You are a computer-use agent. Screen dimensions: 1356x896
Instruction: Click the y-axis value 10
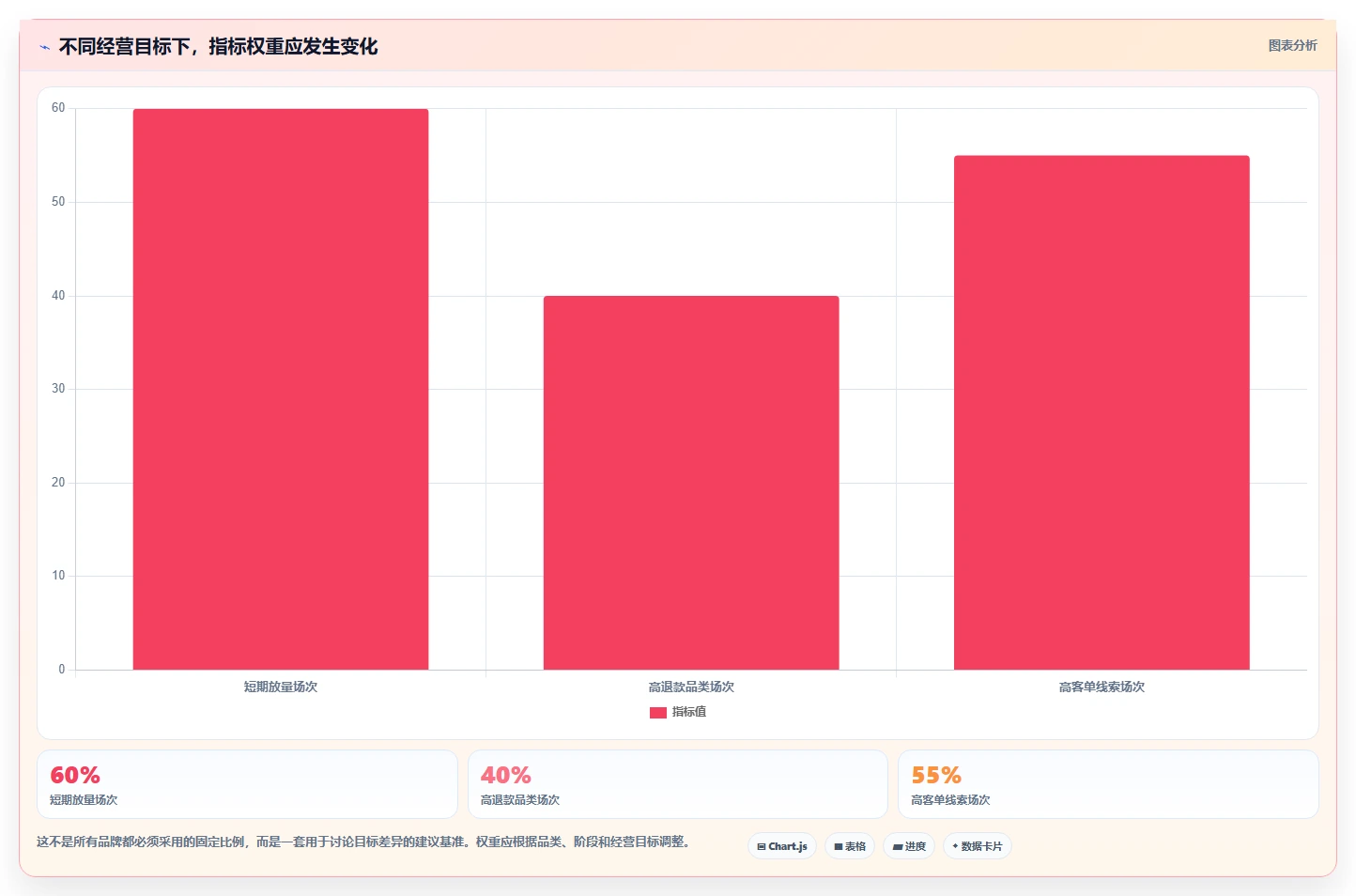(x=58, y=576)
